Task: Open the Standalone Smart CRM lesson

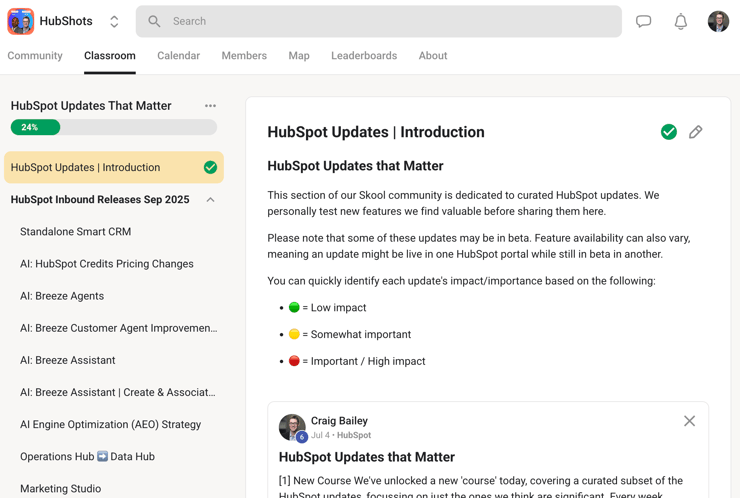Action: click(76, 232)
